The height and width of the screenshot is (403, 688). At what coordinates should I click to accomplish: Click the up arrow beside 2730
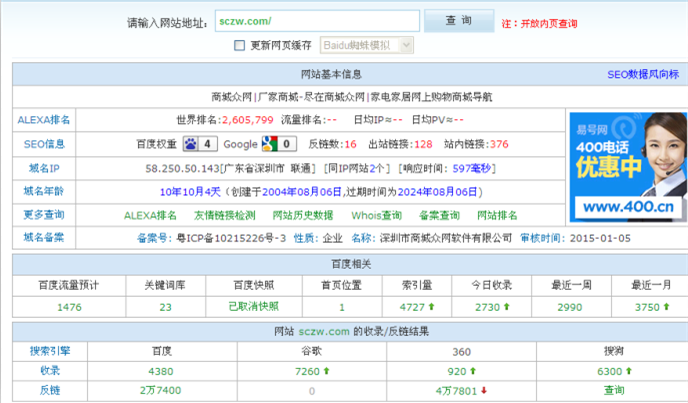tap(507, 307)
